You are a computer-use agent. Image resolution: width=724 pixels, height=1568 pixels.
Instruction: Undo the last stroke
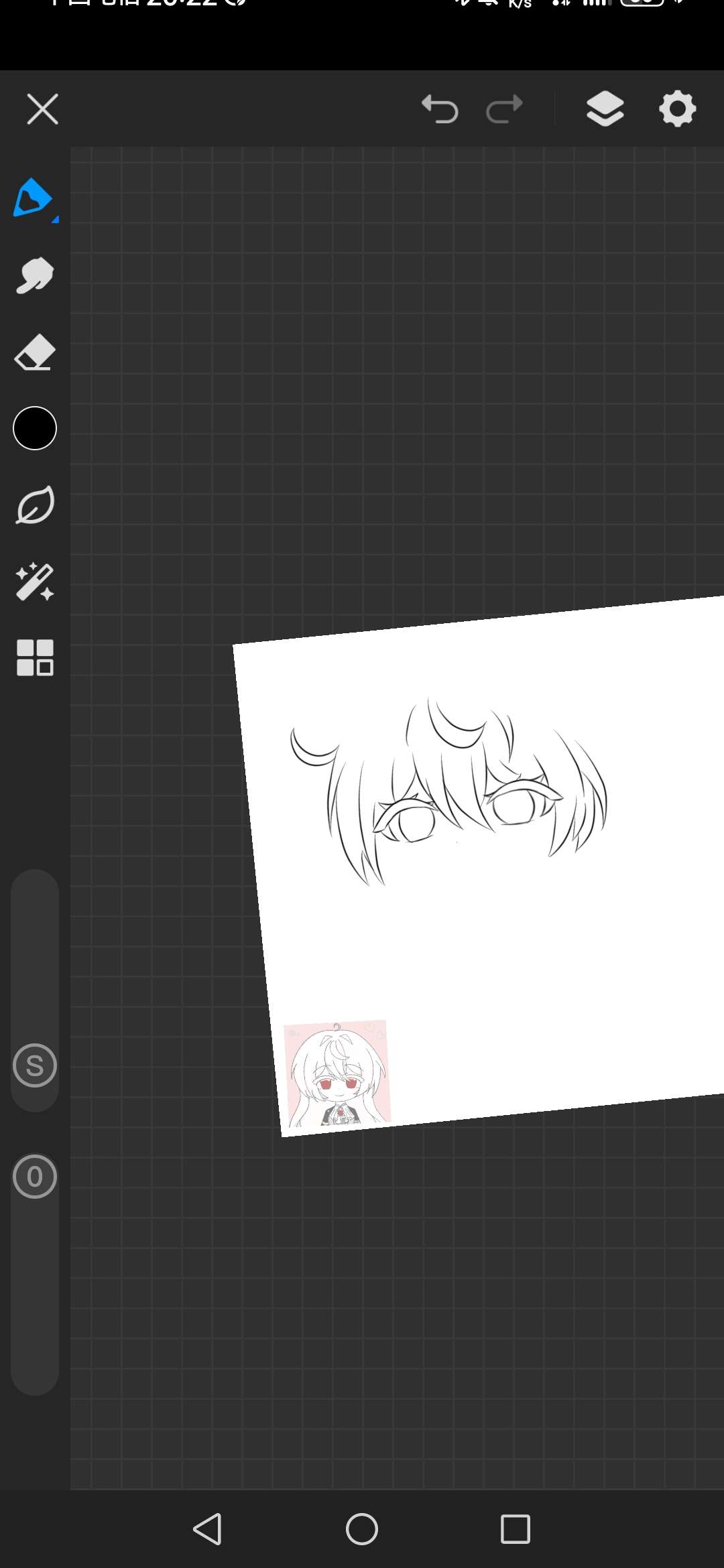[440, 109]
